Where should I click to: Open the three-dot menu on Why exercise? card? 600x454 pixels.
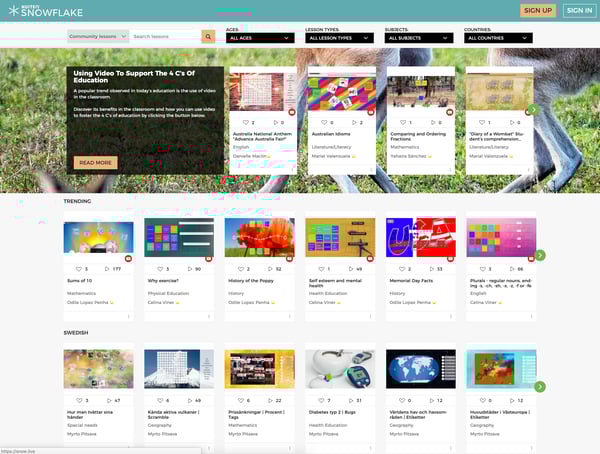(207, 316)
